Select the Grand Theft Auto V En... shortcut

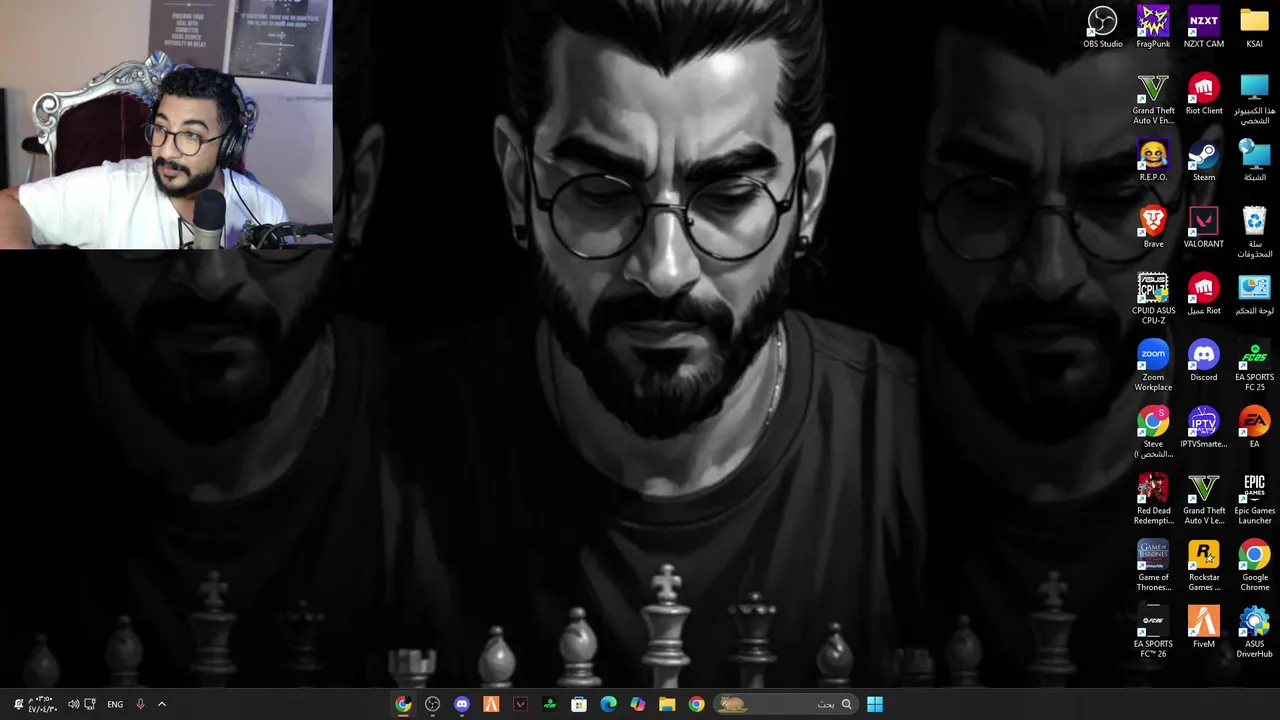pos(1153,99)
